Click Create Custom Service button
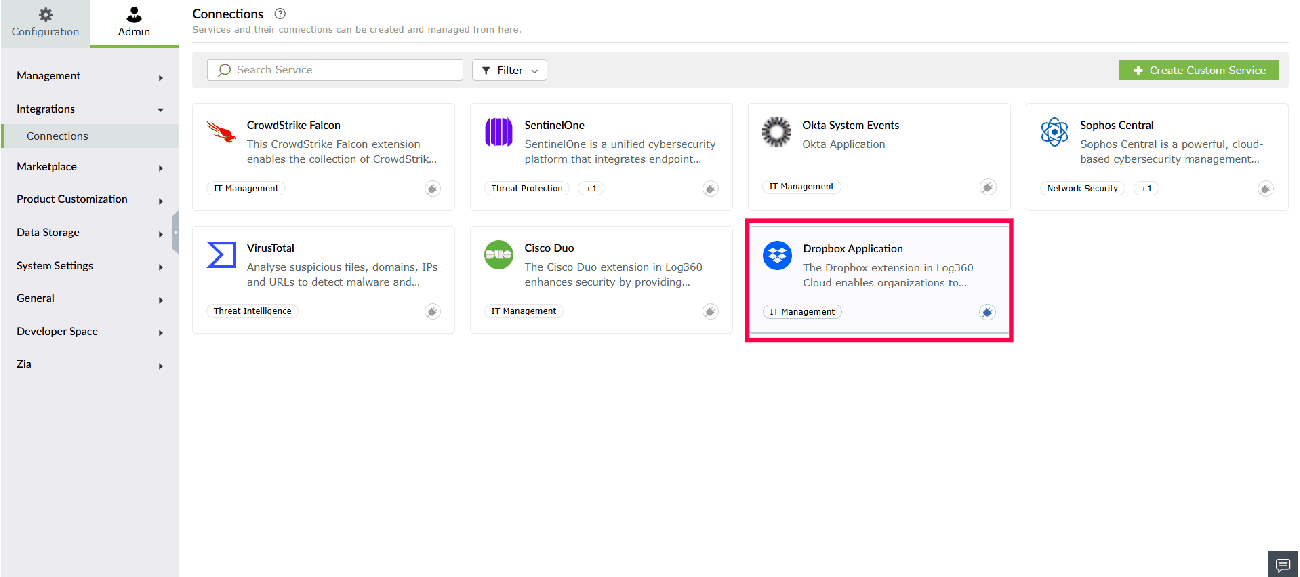Screen dimensions: 1300x577 pos(1198,70)
